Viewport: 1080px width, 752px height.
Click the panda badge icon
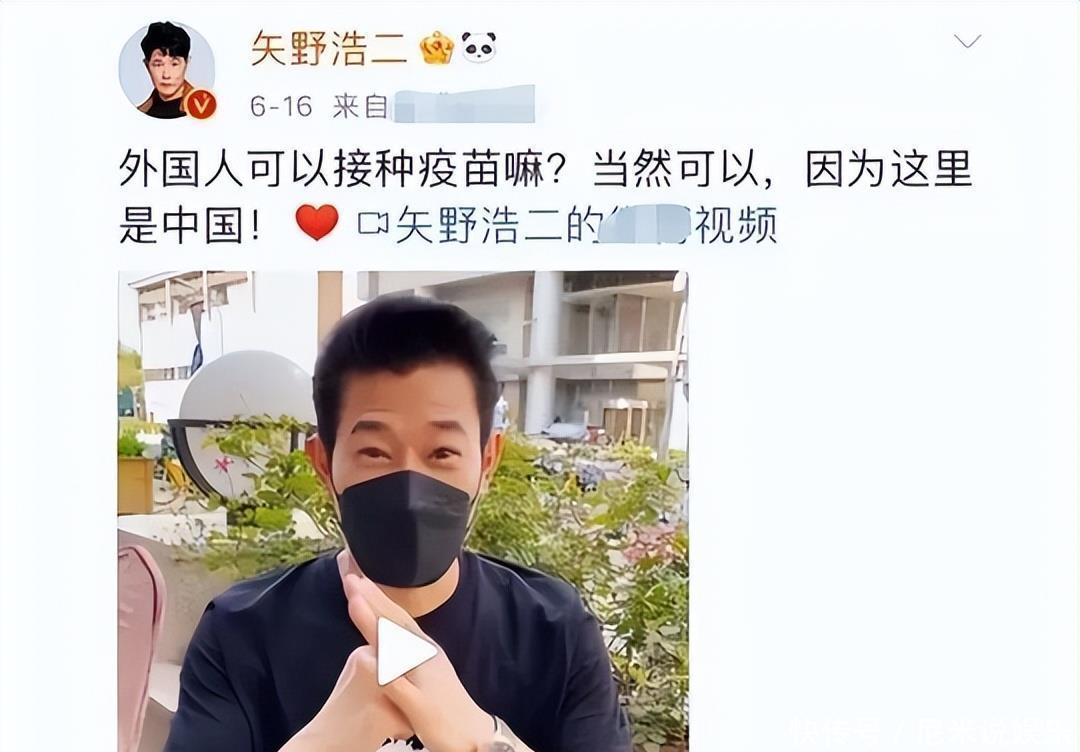pos(479,48)
